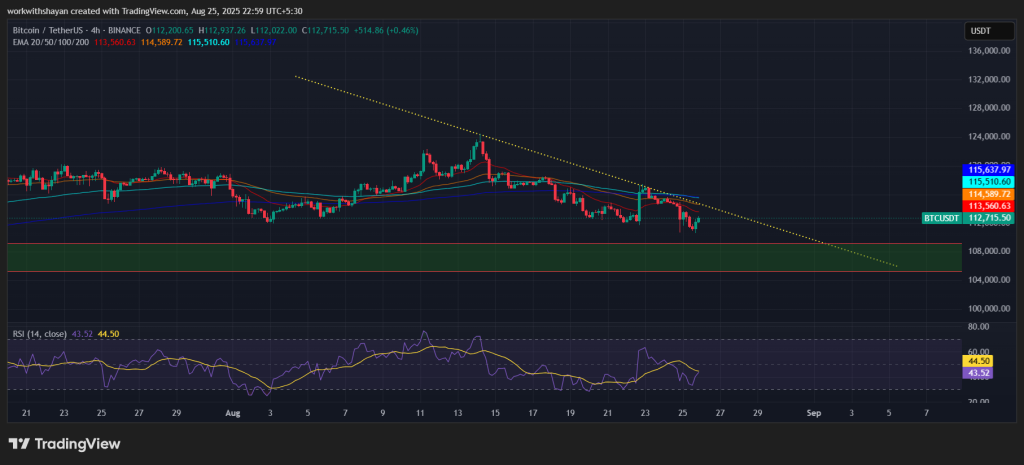Click the Aug label on time axis
Screen dimensions: 1024x465
click(x=232, y=412)
